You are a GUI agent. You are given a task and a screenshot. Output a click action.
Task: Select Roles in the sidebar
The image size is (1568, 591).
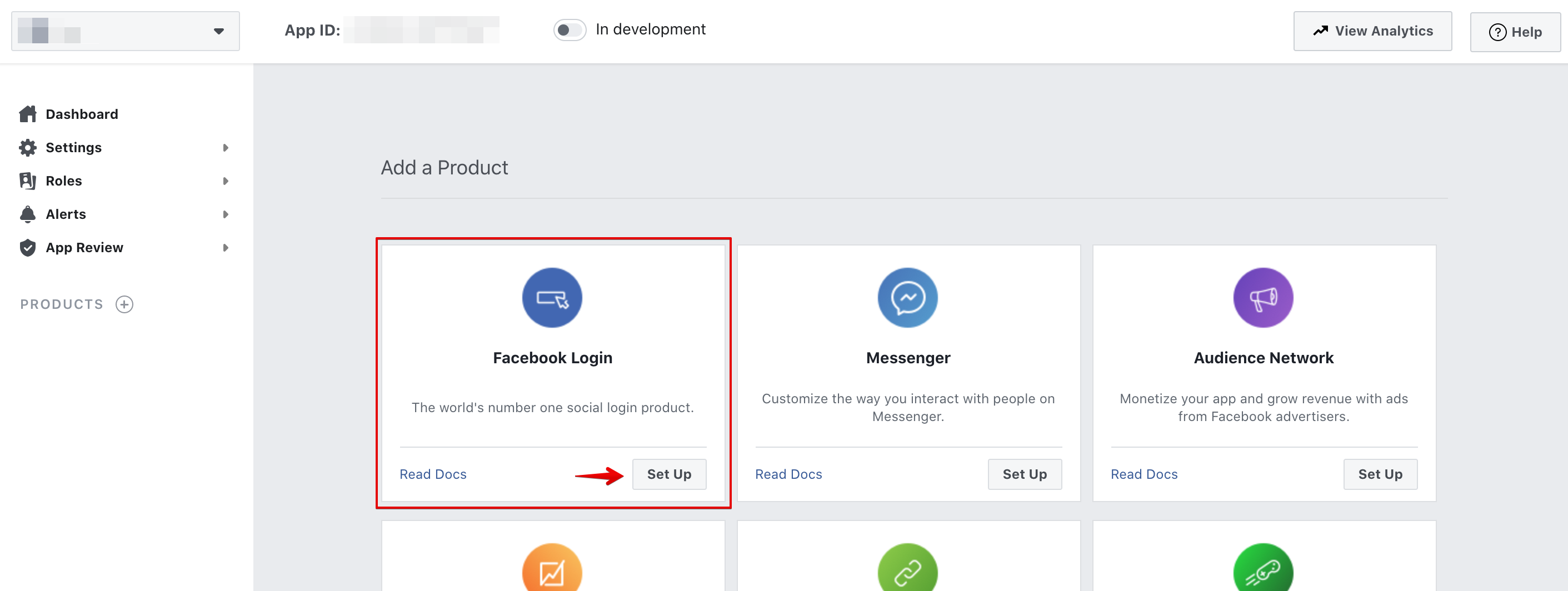(63, 181)
